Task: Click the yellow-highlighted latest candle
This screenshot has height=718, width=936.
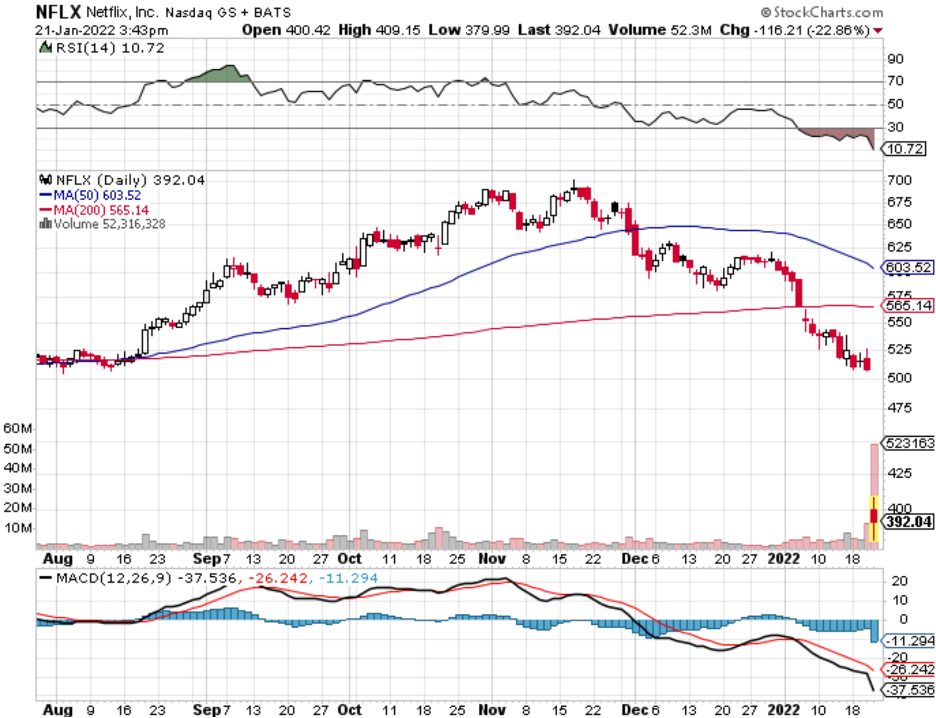Action: [x=873, y=516]
